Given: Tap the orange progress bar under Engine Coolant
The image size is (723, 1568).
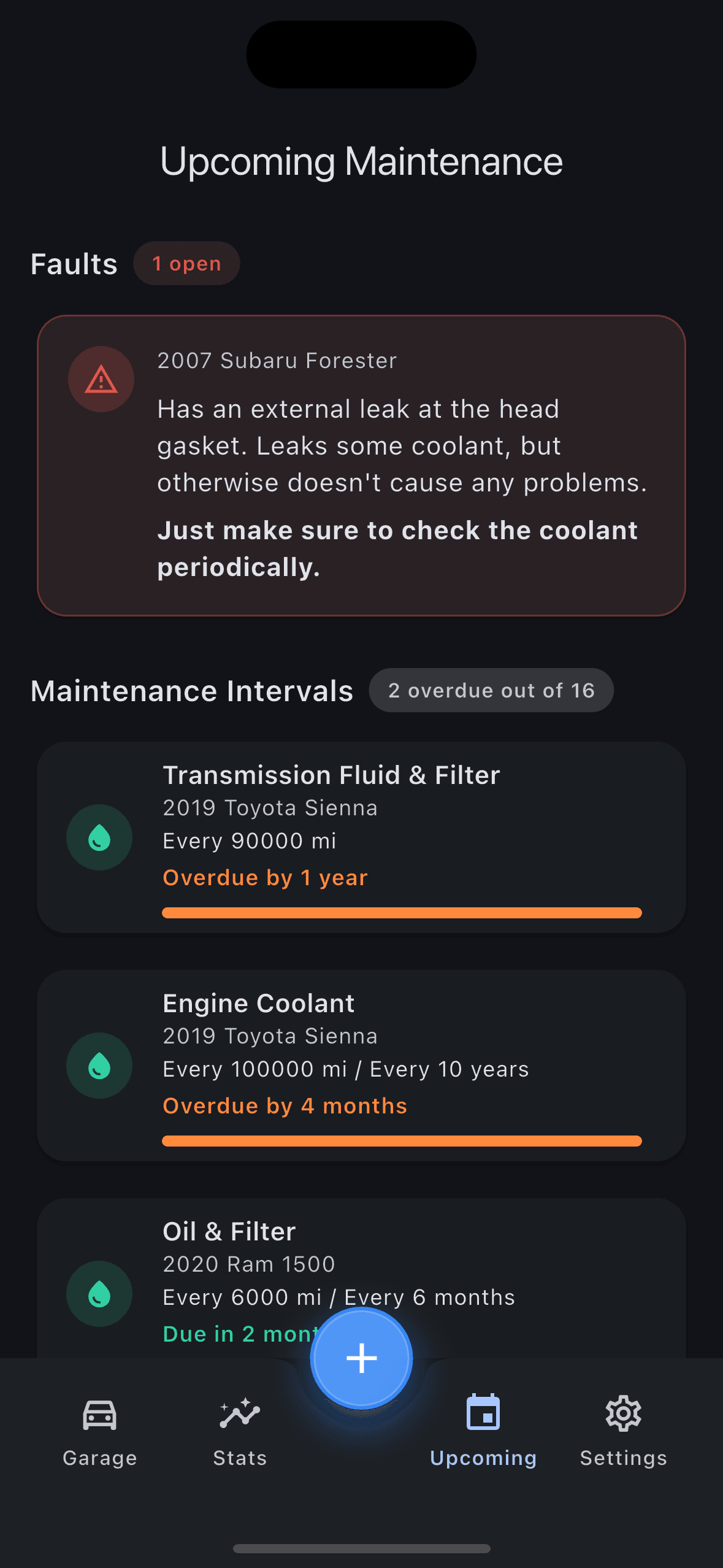Looking at the screenshot, I should (x=402, y=1142).
